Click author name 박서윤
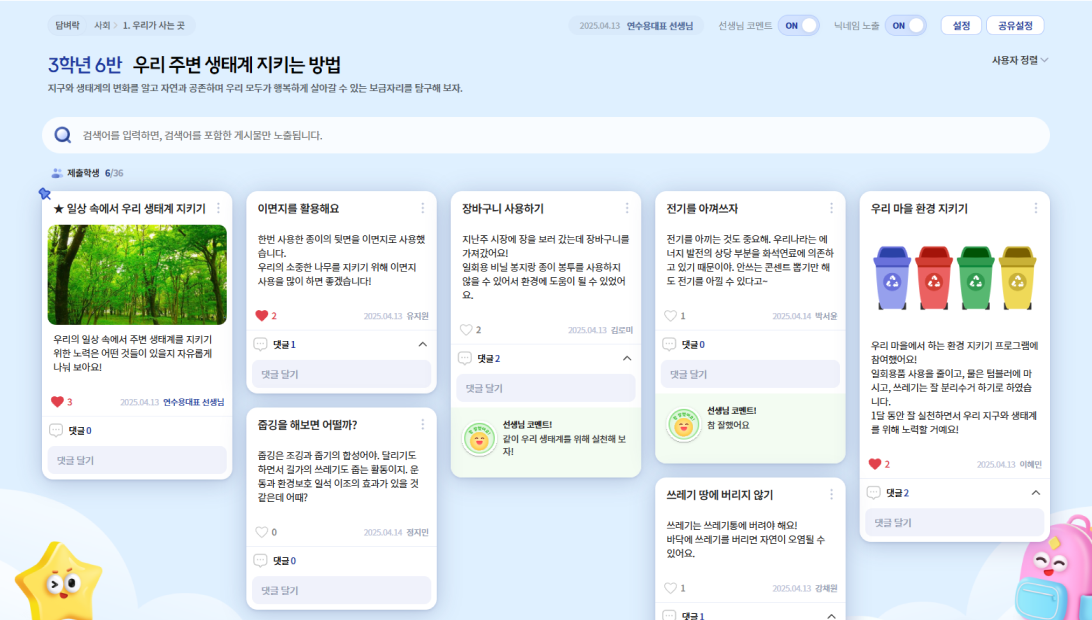The height and width of the screenshot is (620, 1092). [x=826, y=316]
